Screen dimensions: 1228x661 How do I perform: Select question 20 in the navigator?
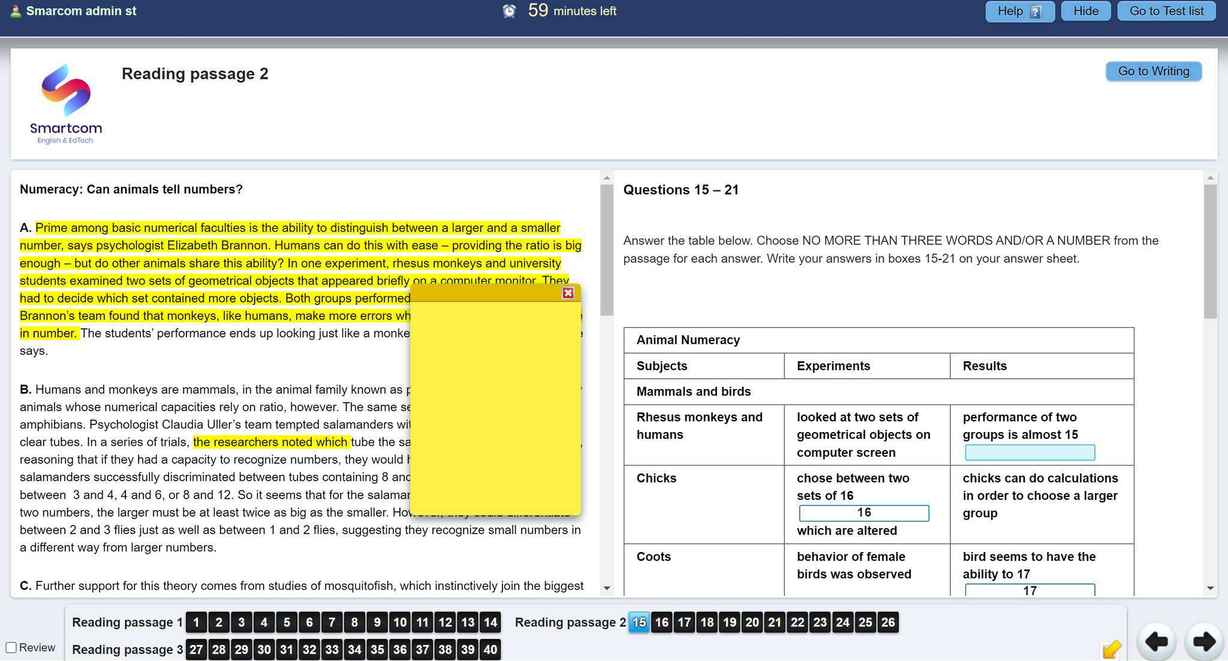tap(752, 622)
